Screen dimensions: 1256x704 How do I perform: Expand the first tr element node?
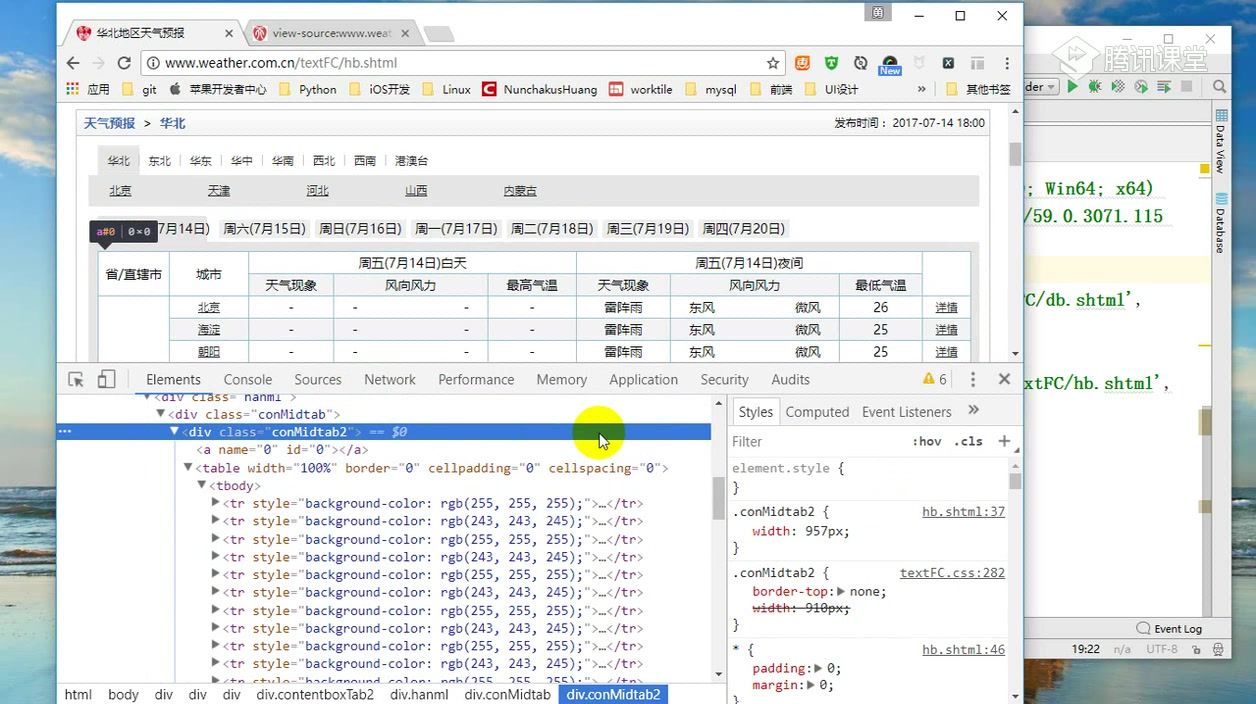point(216,503)
